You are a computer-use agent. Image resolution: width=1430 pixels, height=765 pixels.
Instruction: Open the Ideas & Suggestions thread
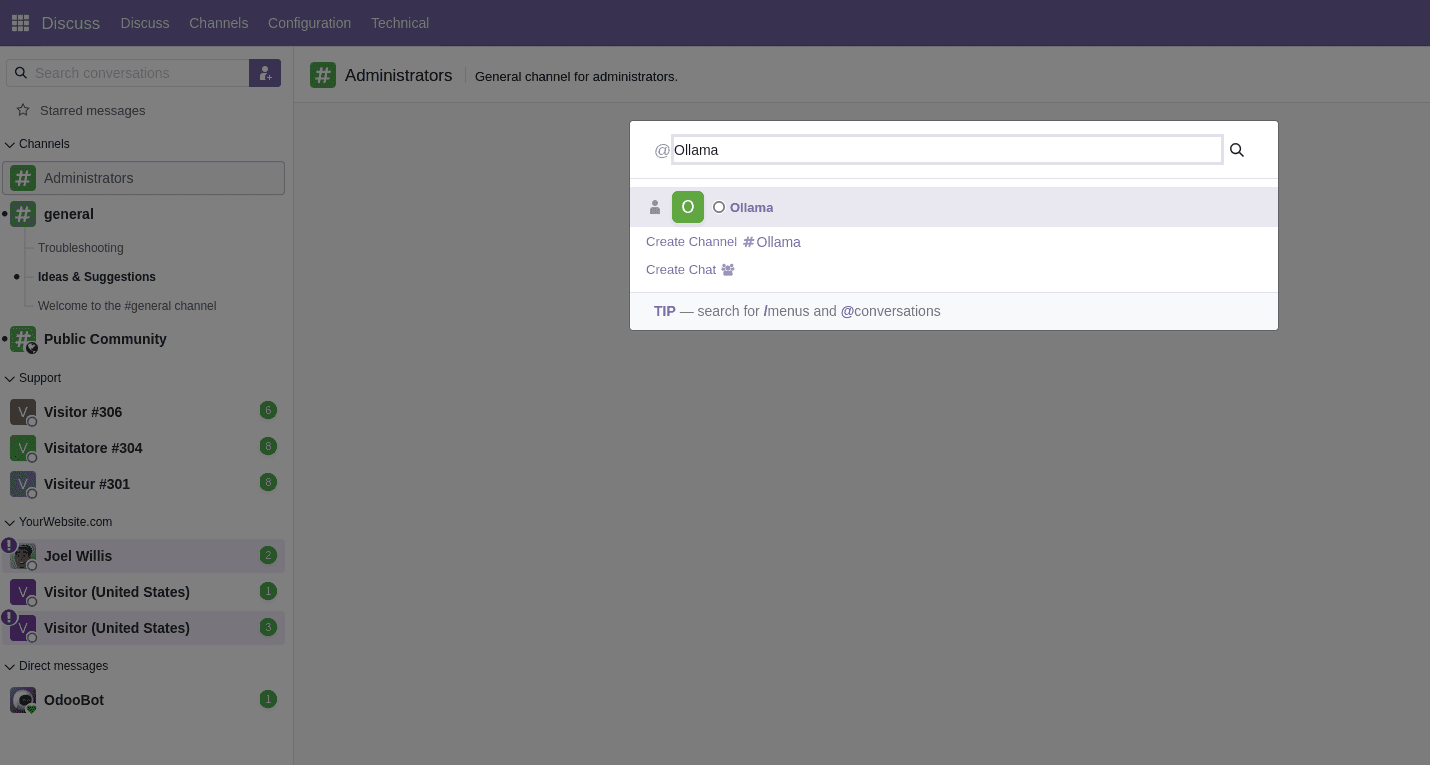pyautogui.click(x=97, y=277)
